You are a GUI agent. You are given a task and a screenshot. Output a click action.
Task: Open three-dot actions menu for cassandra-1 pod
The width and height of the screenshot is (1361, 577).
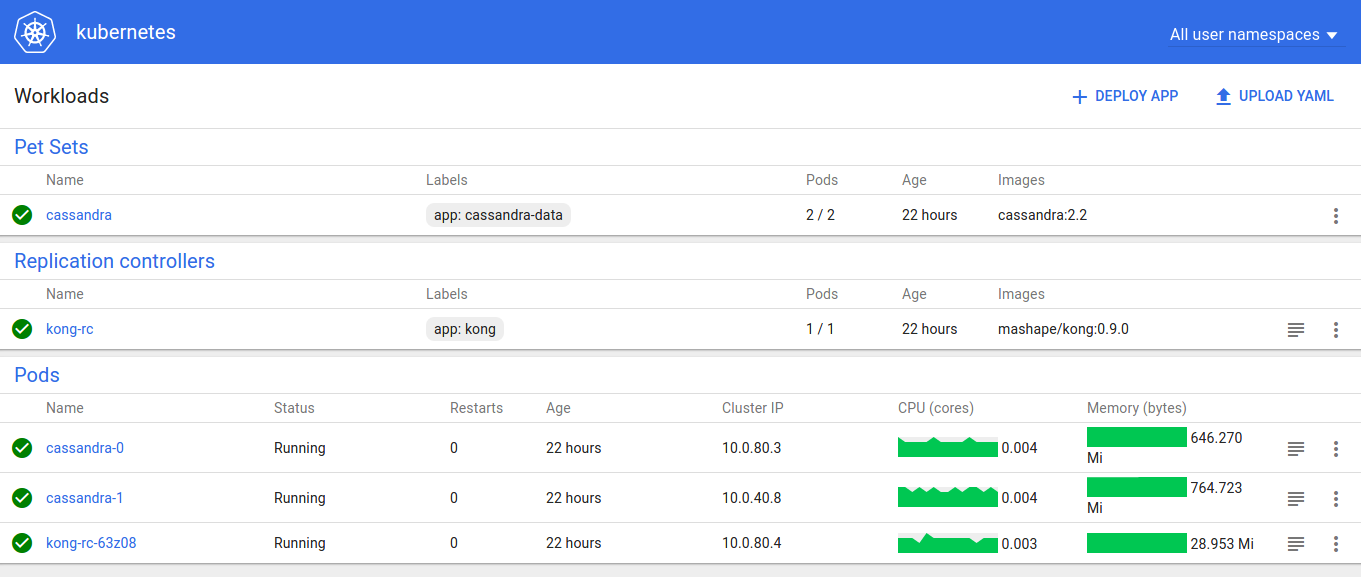(1336, 498)
